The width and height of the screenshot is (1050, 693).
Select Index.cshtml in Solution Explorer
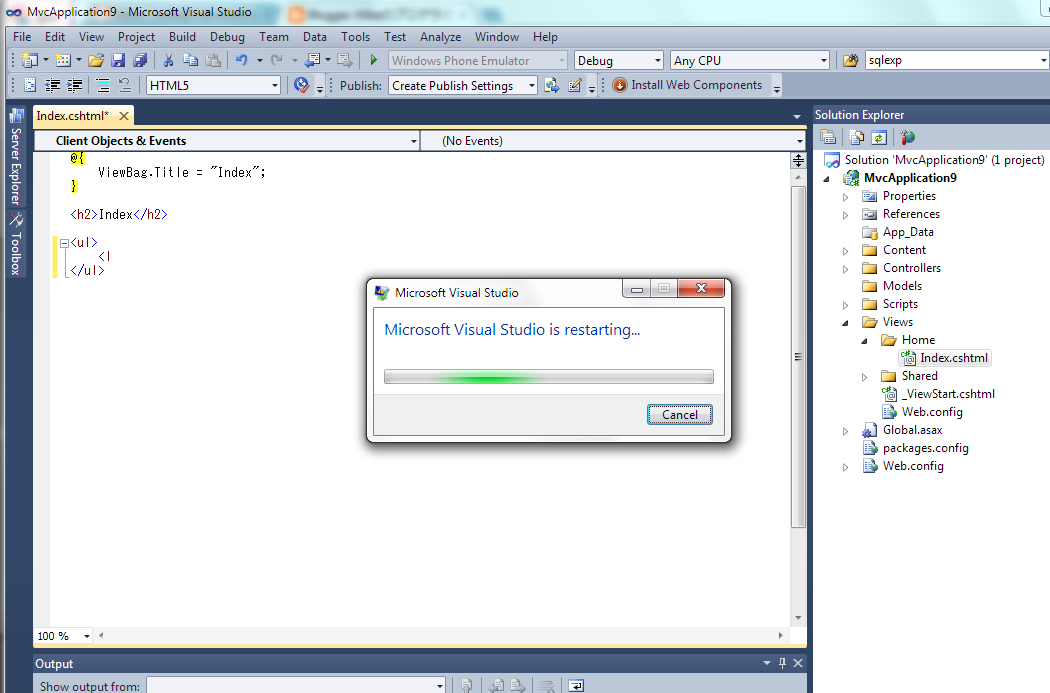click(x=954, y=358)
